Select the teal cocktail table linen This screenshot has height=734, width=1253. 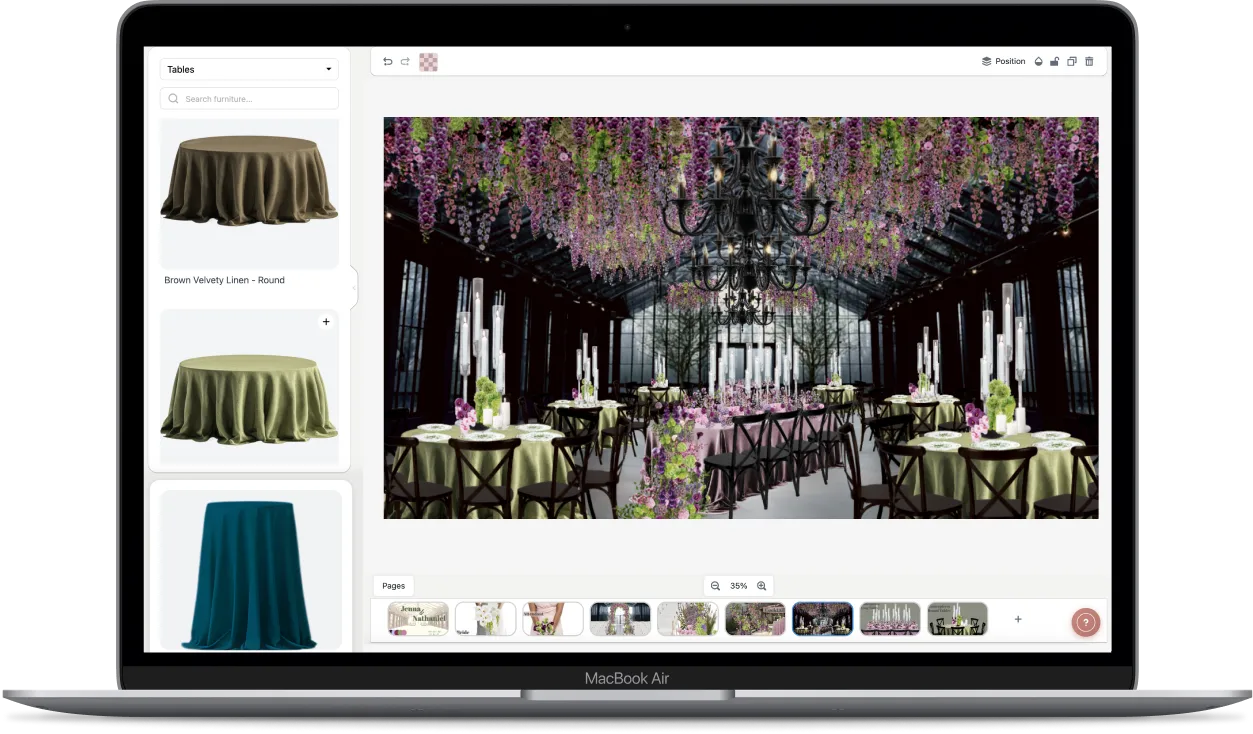[x=250, y=572]
